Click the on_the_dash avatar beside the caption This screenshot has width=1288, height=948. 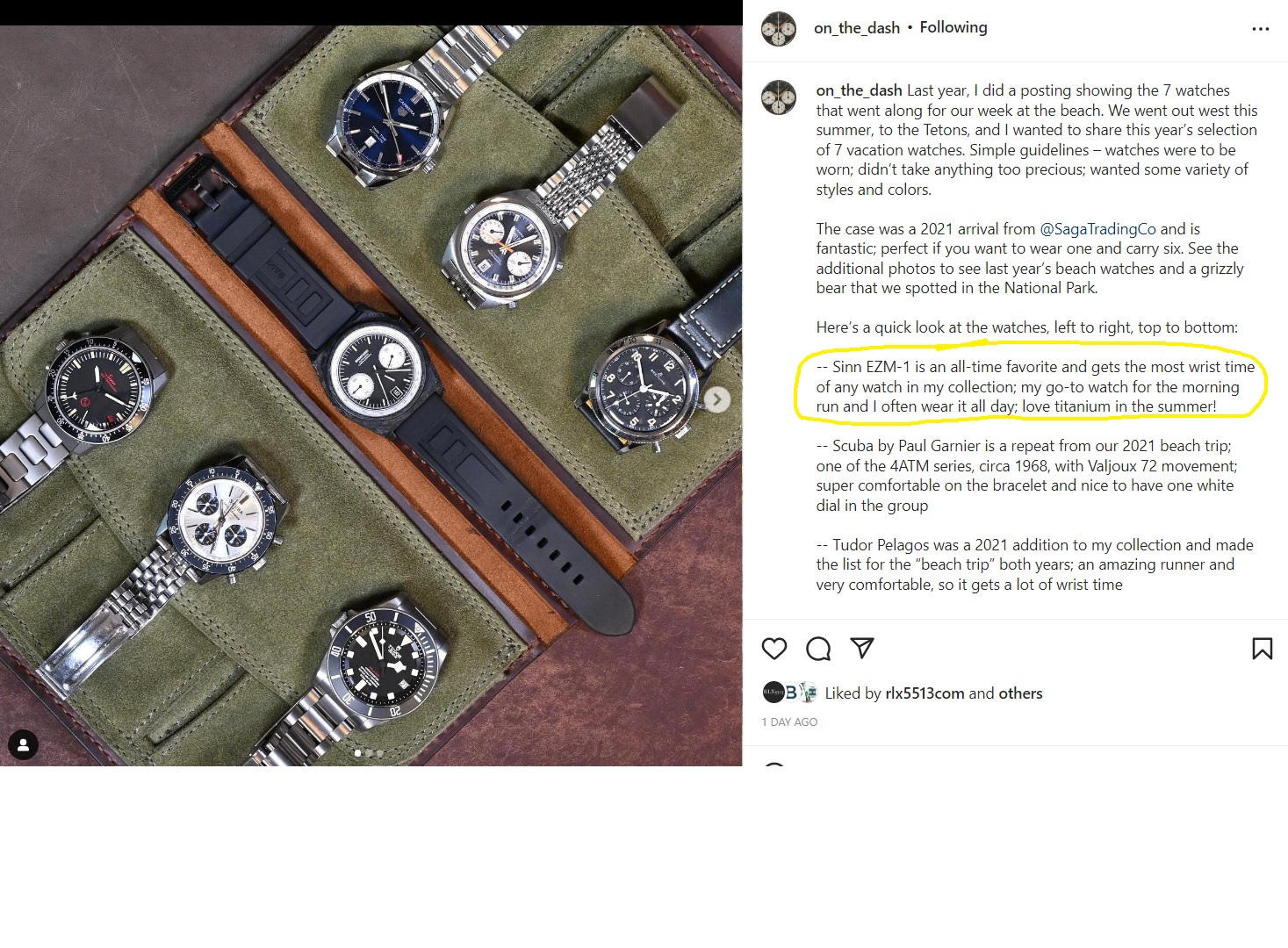(x=778, y=97)
